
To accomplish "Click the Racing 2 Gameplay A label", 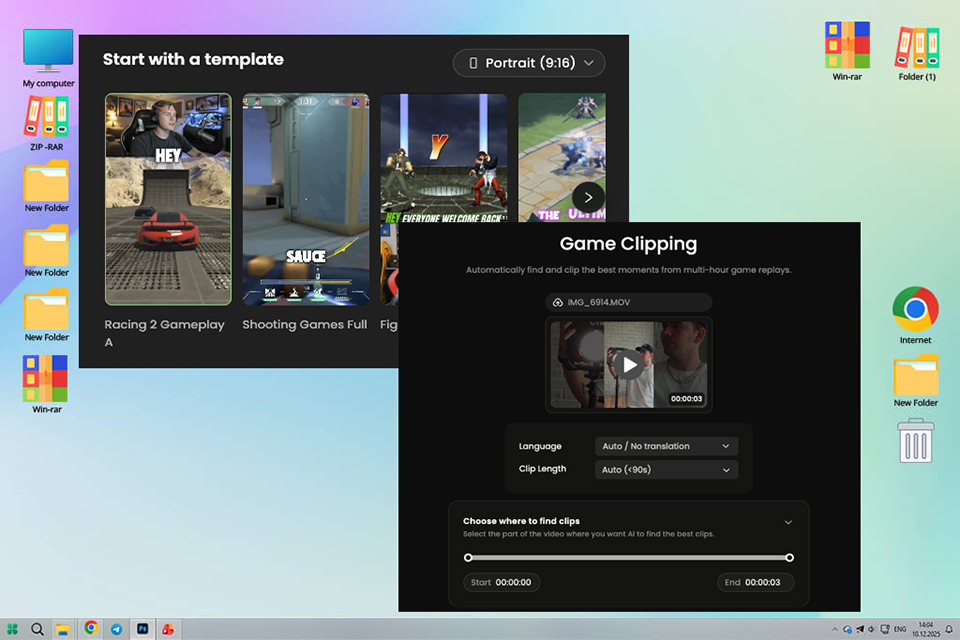I will (164, 333).
